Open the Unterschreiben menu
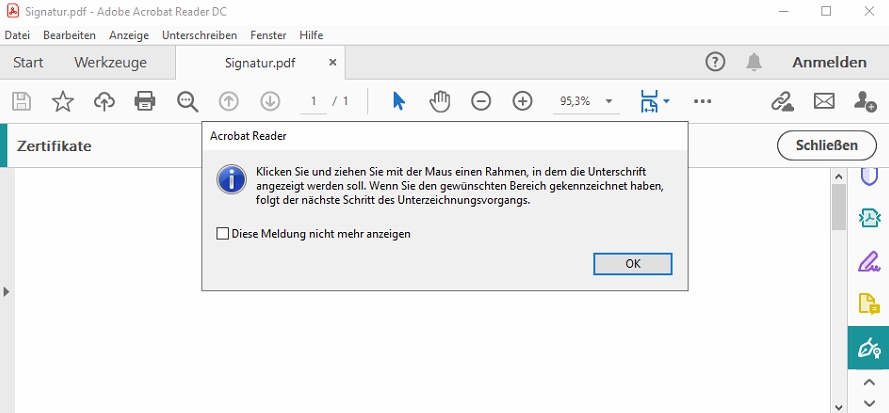This screenshot has height=413, width=889. (200, 35)
